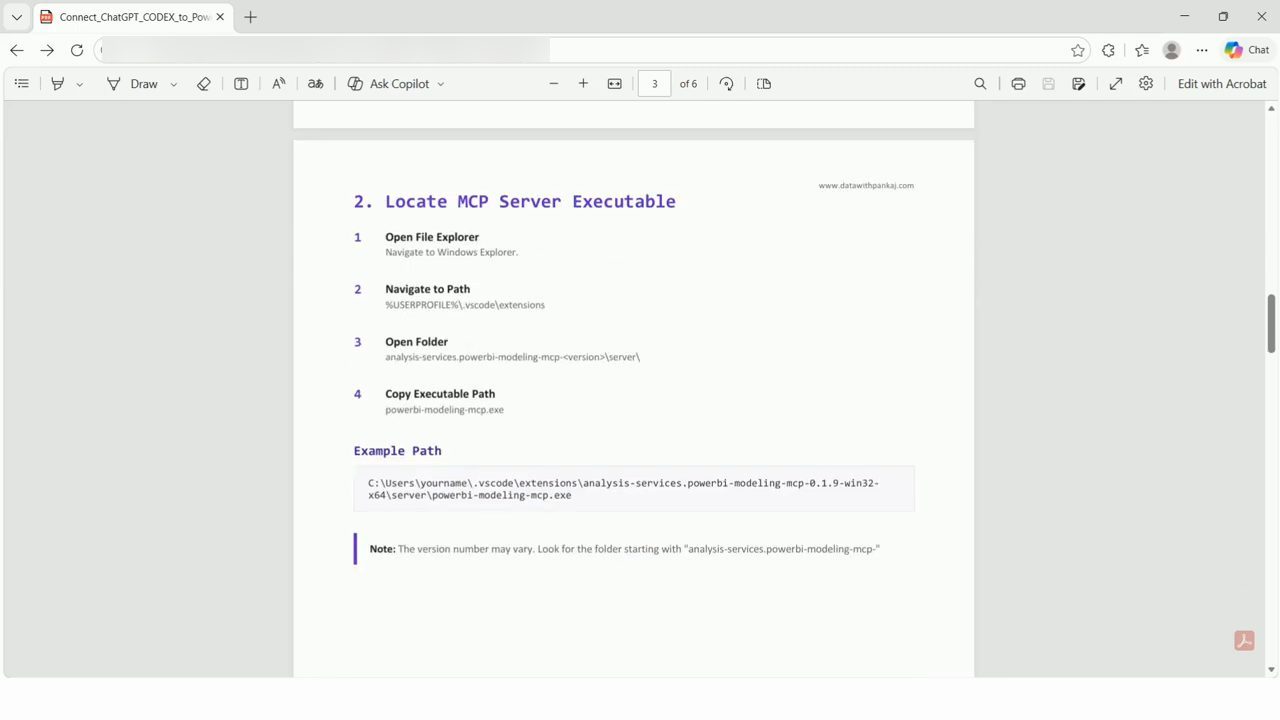Zoom in the PDF
The image size is (1280, 720).
pyautogui.click(x=583, y=84)
